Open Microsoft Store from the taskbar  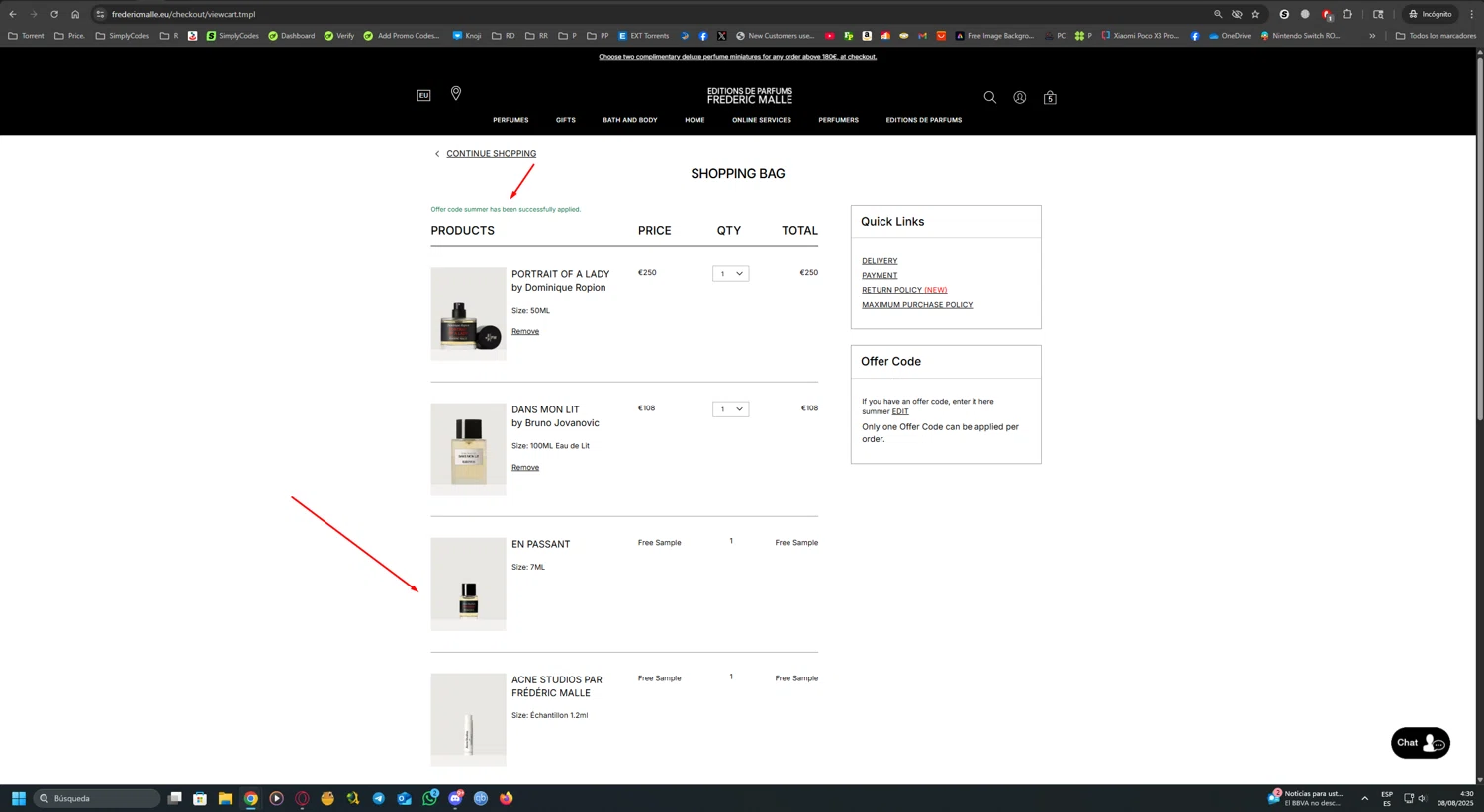(200, 798)
